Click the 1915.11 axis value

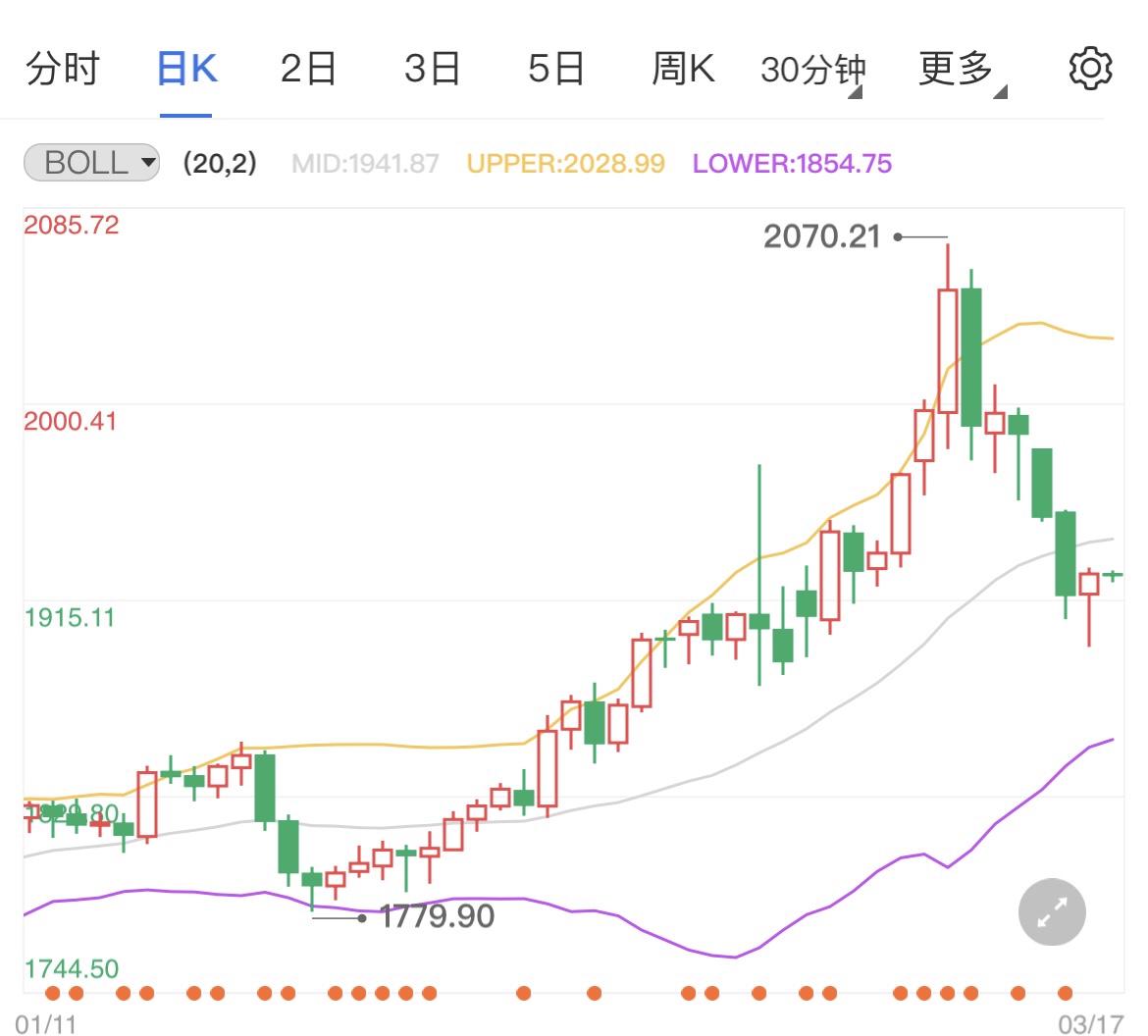point(70,617)
